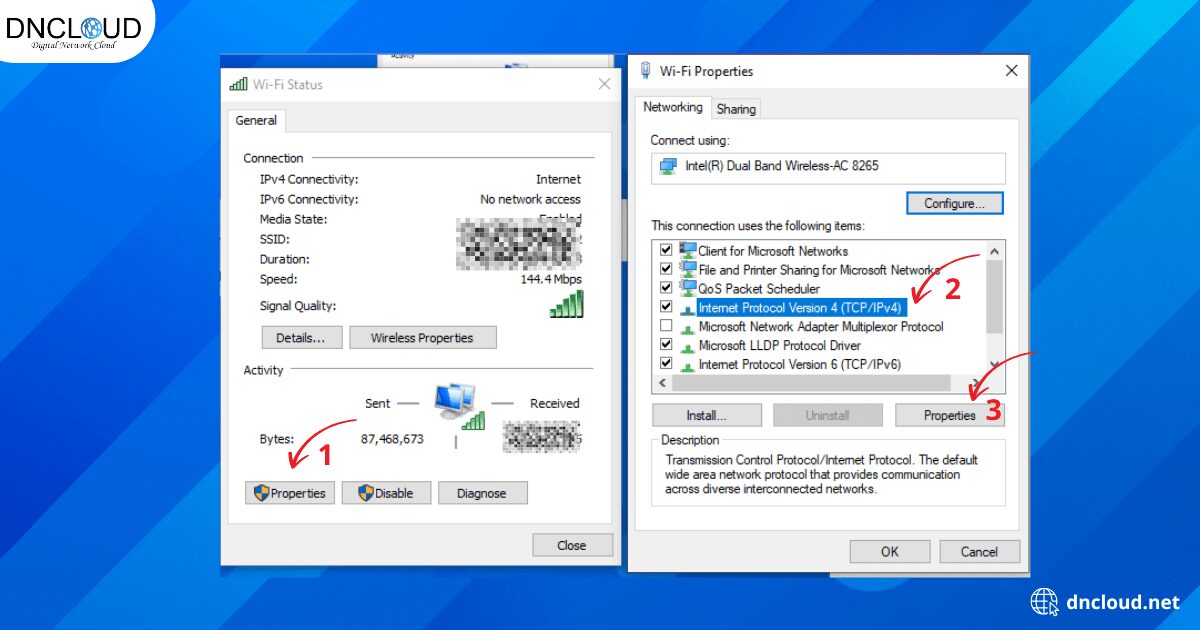The height and width of the screenshot is (630, 1200).
Task: Toggle File and Printer Sharing checkbox
Action: [x=666, y=270]
